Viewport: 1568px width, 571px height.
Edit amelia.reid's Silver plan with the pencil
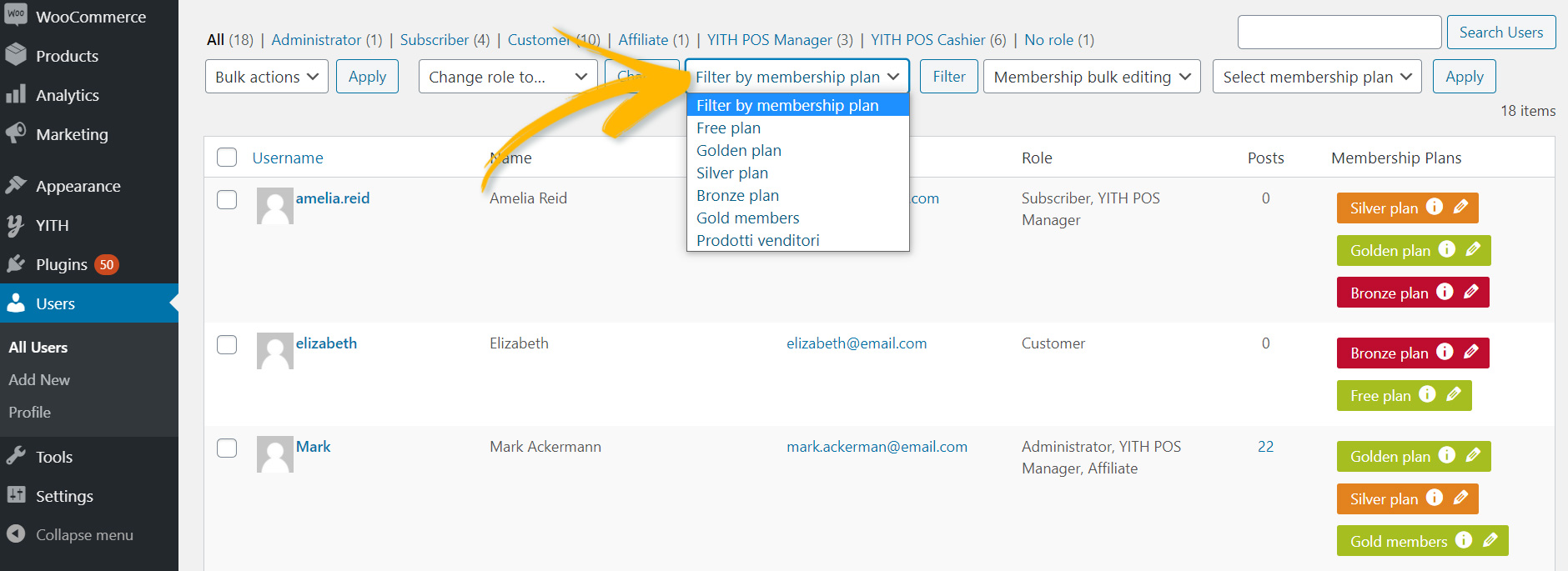[1460, 207]
